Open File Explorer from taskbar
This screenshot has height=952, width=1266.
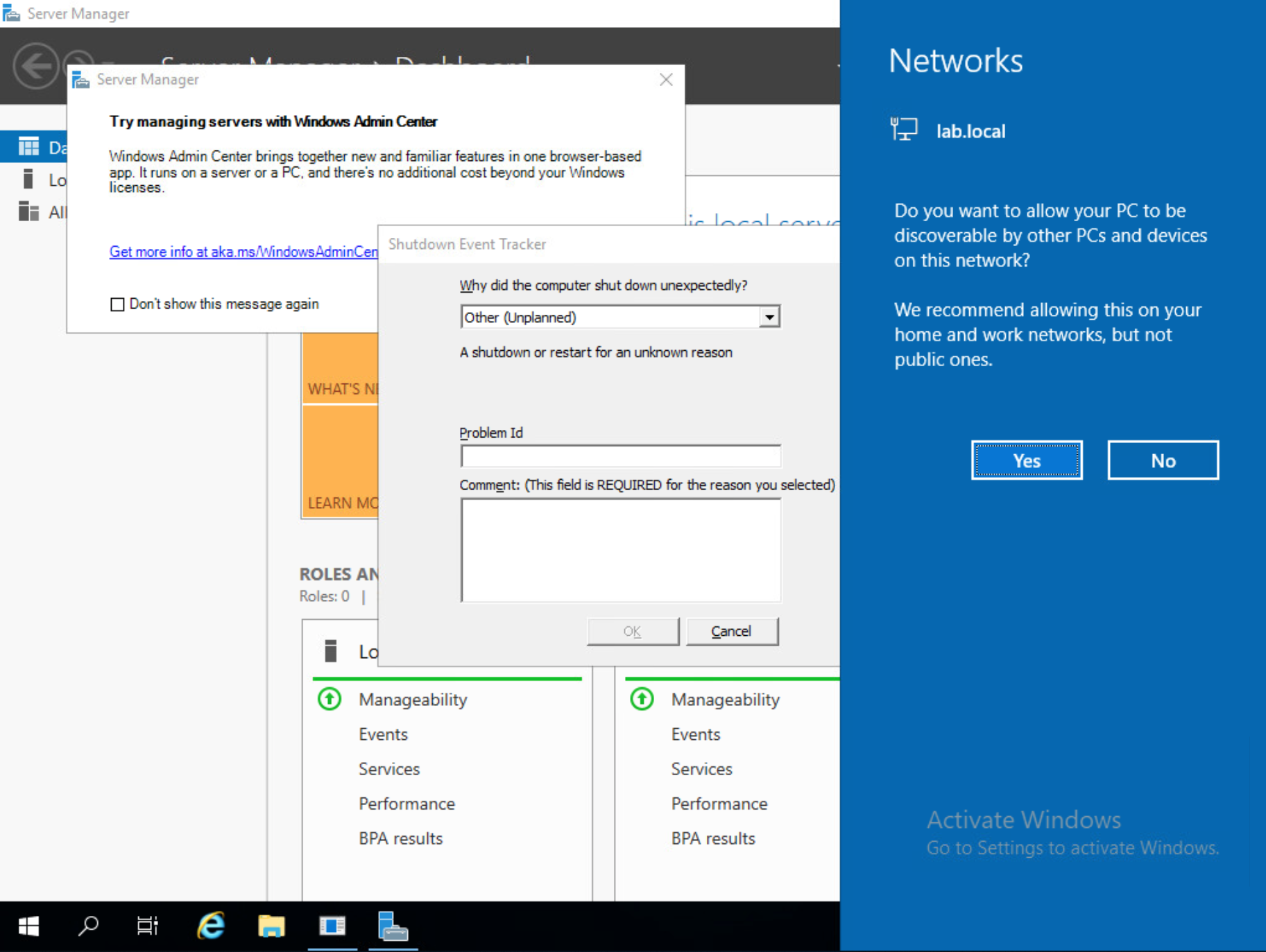click(271, 926)
